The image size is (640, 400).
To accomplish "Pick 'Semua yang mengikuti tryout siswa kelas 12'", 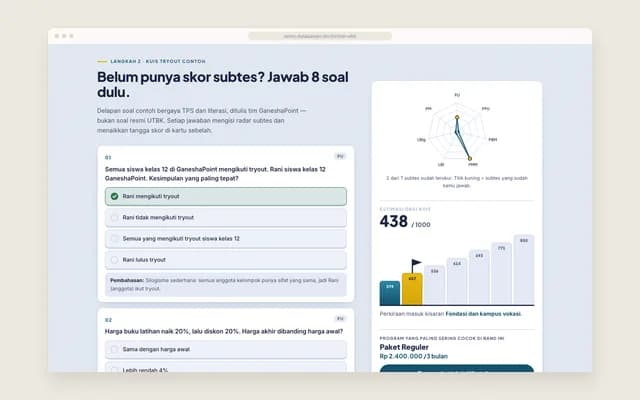I will (x=226, y=239).
